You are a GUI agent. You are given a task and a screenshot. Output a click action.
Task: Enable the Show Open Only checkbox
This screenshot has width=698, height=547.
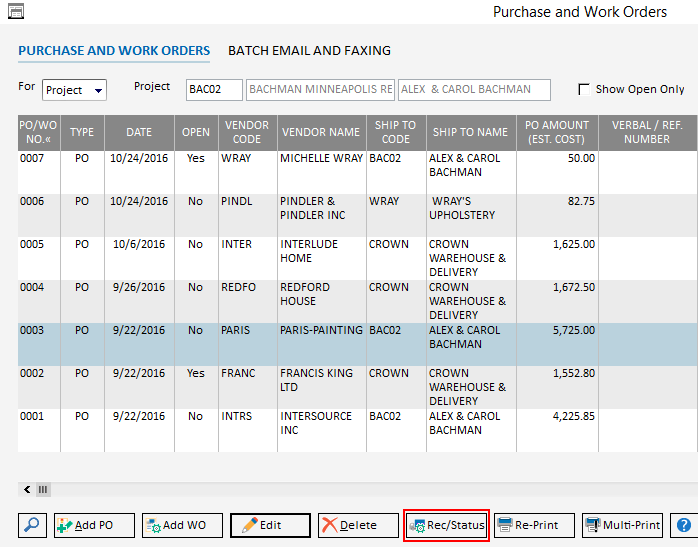coord(584,89)
